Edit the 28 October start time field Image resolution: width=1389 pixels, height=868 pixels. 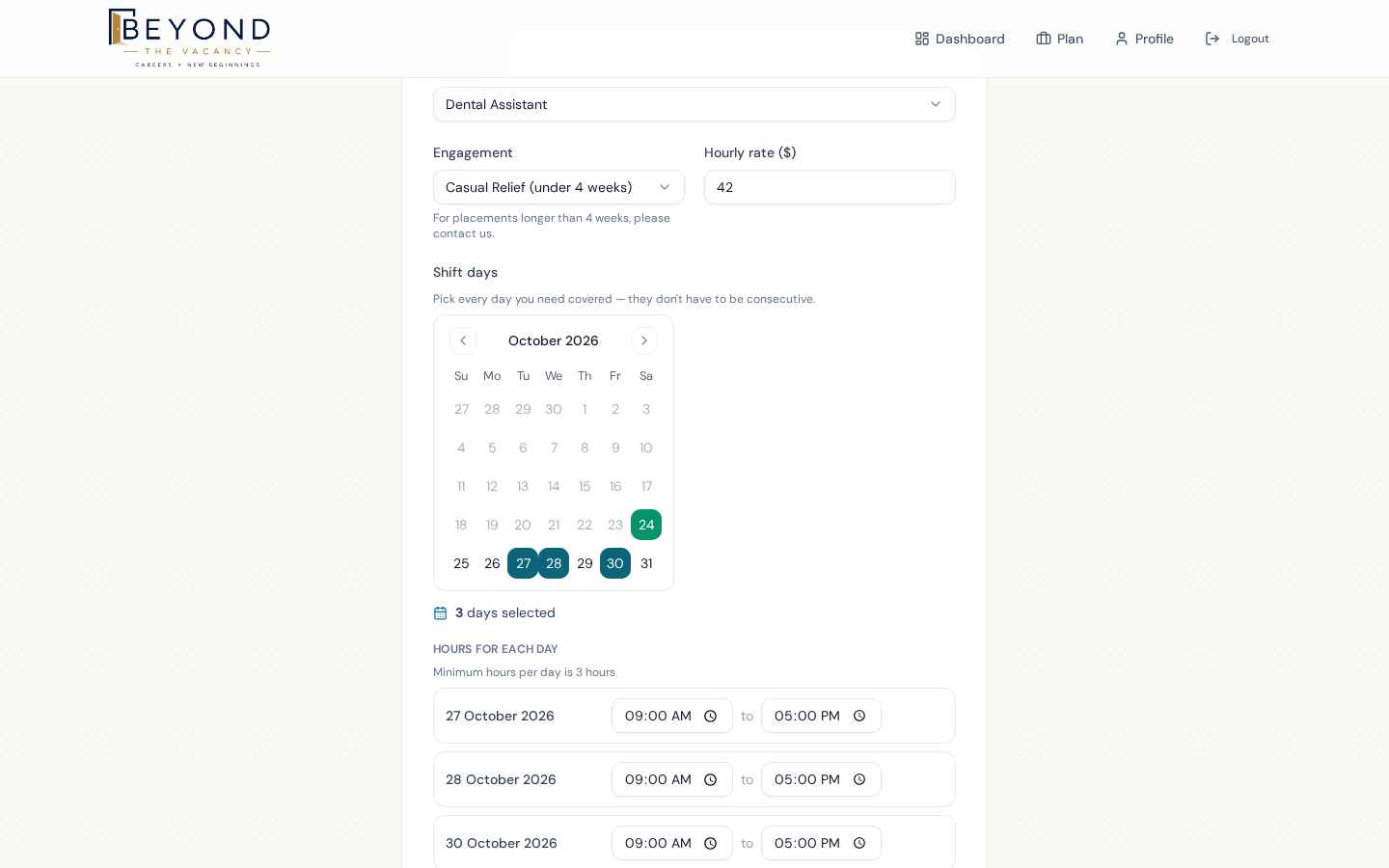(x=672, y=779)
